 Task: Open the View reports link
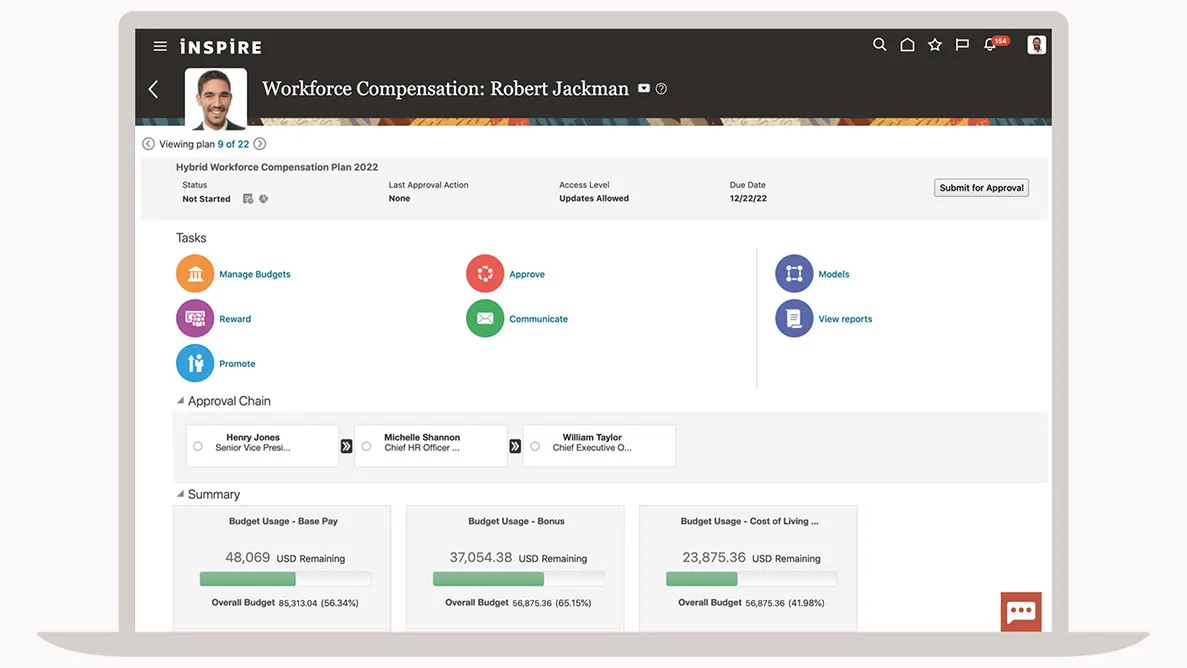[845, 319]
